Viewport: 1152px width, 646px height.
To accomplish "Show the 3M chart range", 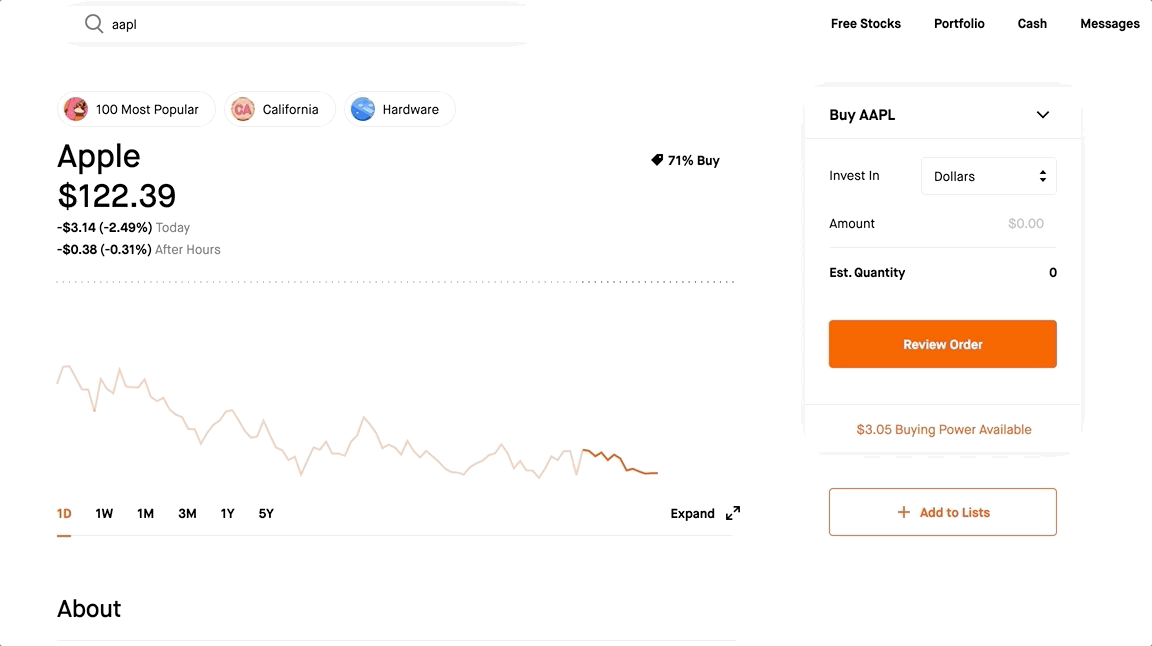I will (187, 514).
